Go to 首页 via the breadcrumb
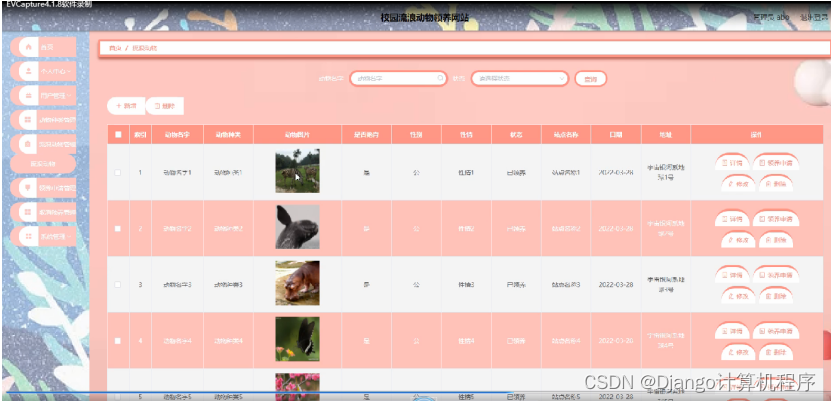This screenshot has height=402, width=831. [x=114, y=48]
